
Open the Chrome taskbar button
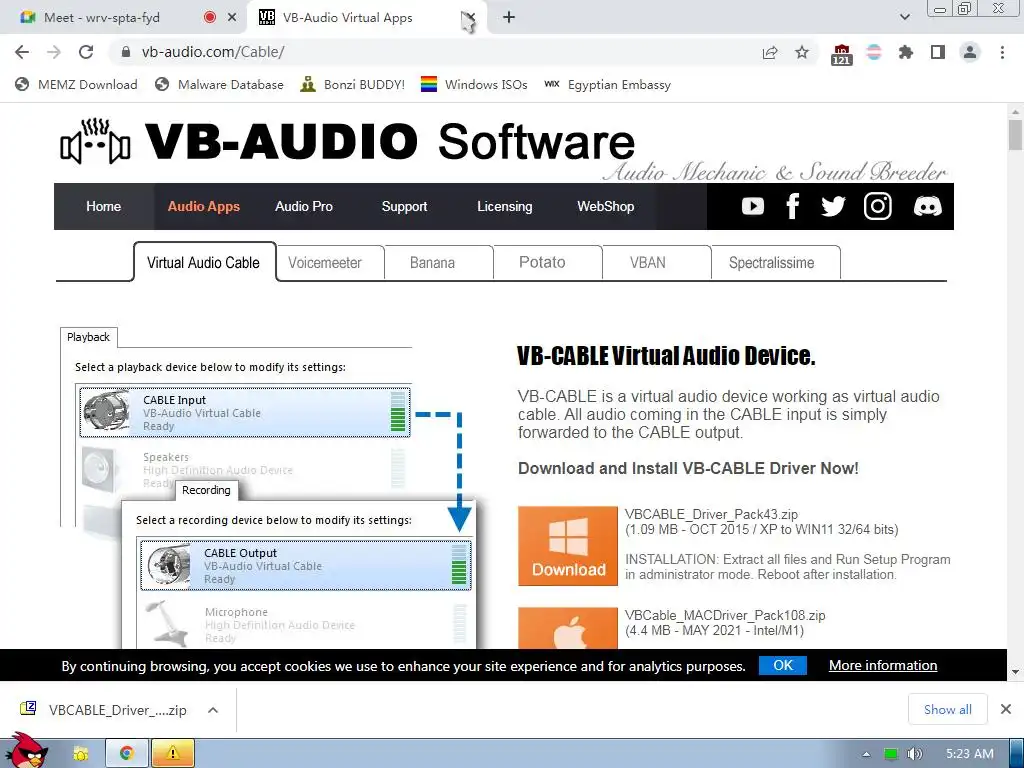coord(127,754)
